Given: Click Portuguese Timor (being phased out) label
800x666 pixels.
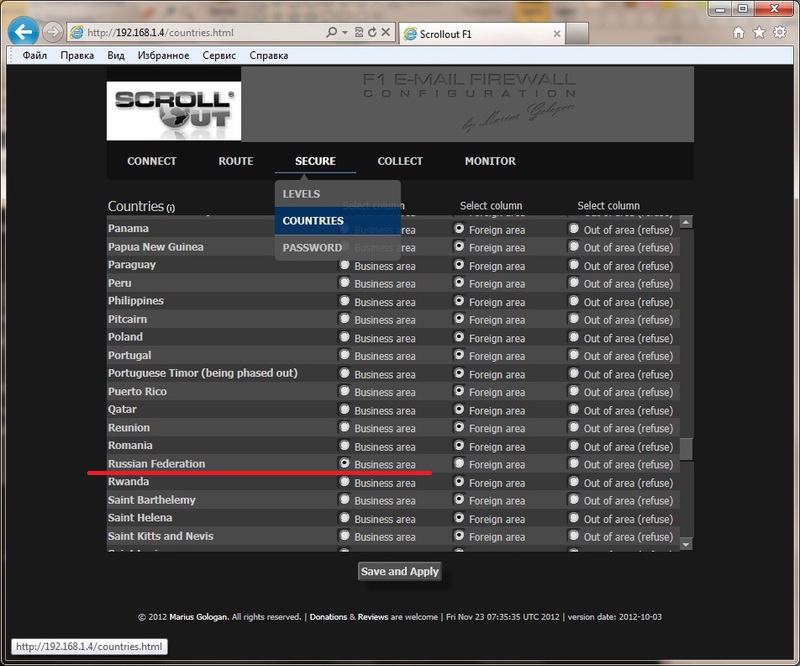Looking at the screenshot, I should (203, 373).
